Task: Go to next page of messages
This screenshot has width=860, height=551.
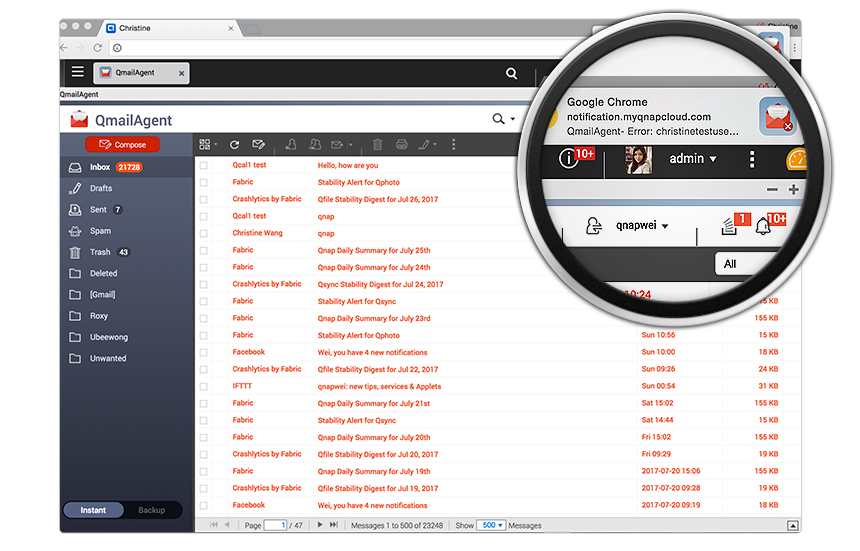Action: click(320, 525)
